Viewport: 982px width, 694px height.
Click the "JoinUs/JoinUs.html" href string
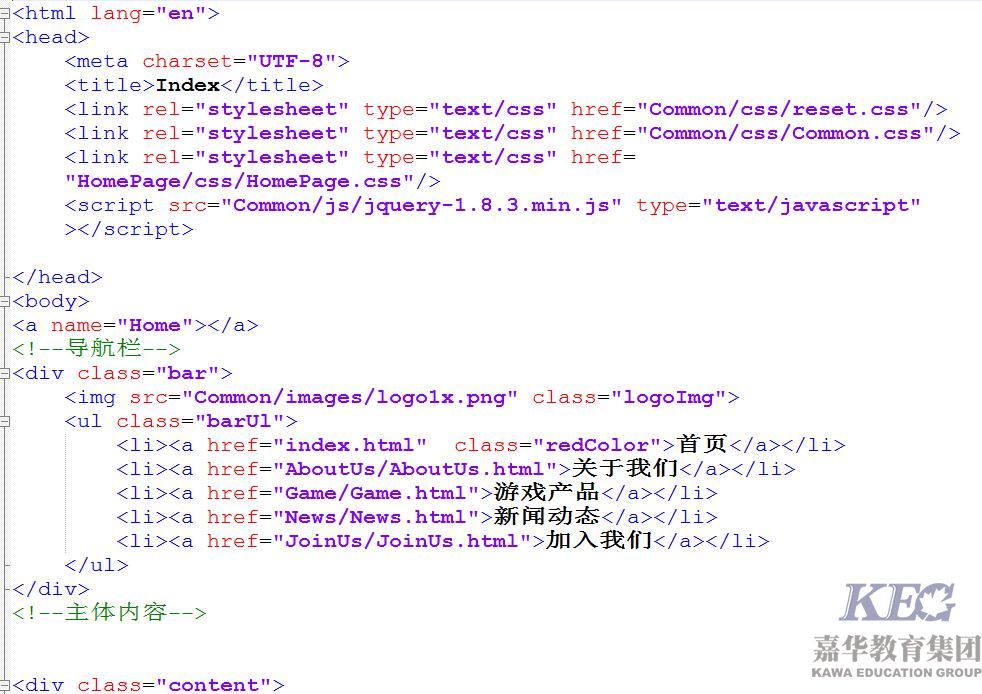(401, 542)
